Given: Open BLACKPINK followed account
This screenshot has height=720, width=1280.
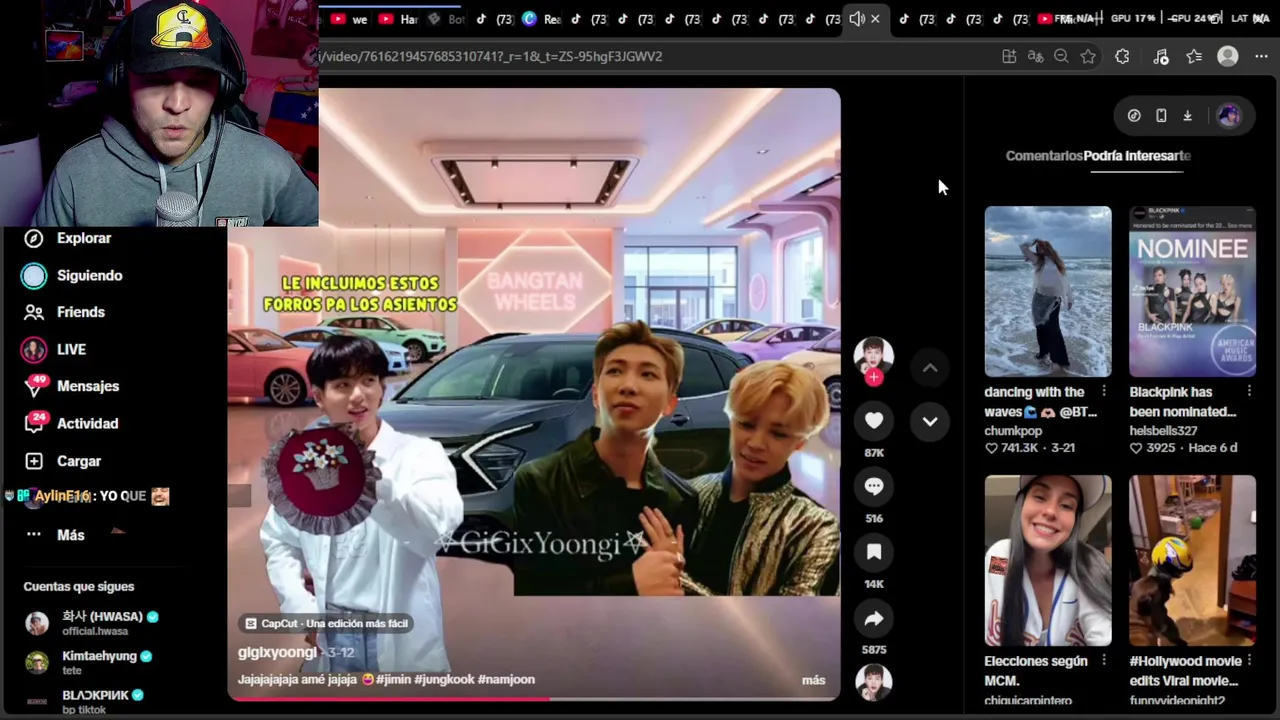Looking at the screenshot, I should click(x=84, y=701).
